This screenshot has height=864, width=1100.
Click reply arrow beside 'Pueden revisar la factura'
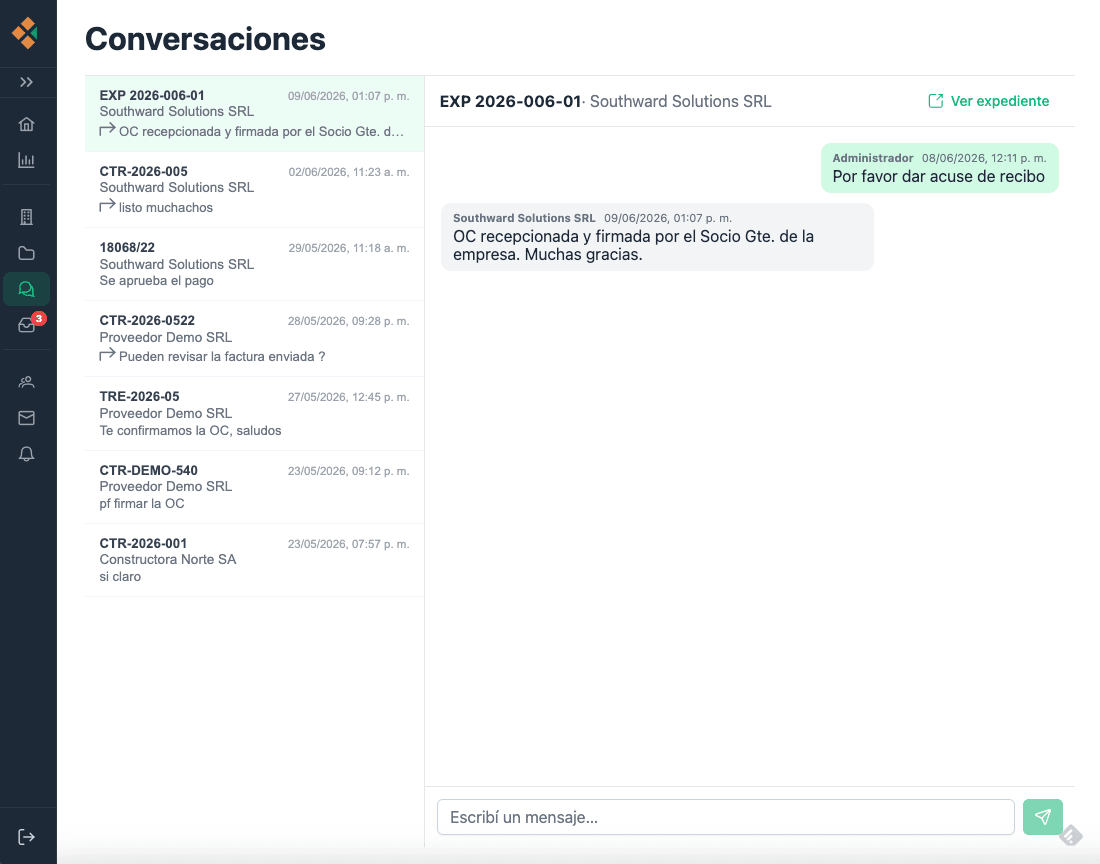pyautogui.click(x=107, y=355)
